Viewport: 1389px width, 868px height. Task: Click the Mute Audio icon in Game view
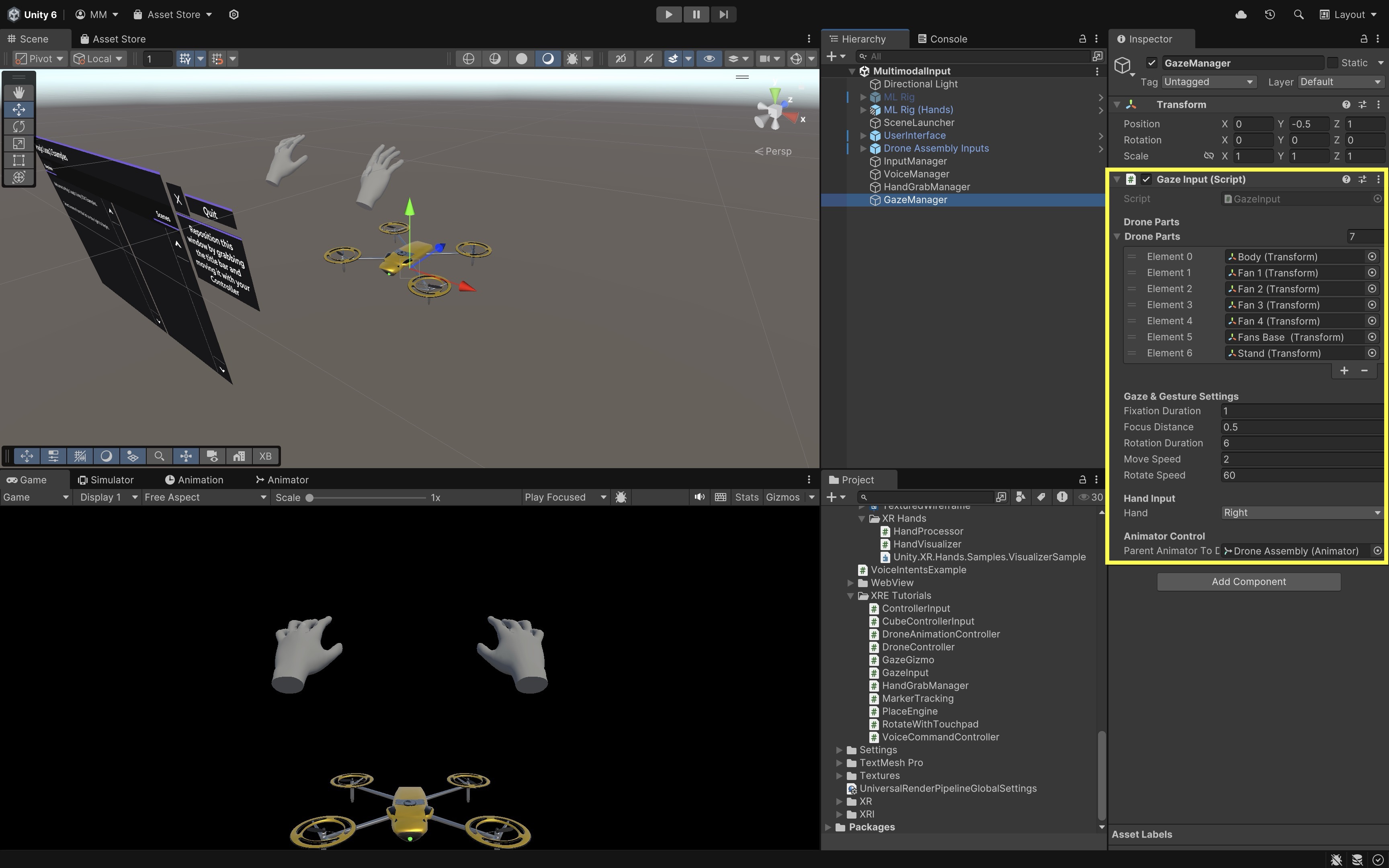[699, 497]
